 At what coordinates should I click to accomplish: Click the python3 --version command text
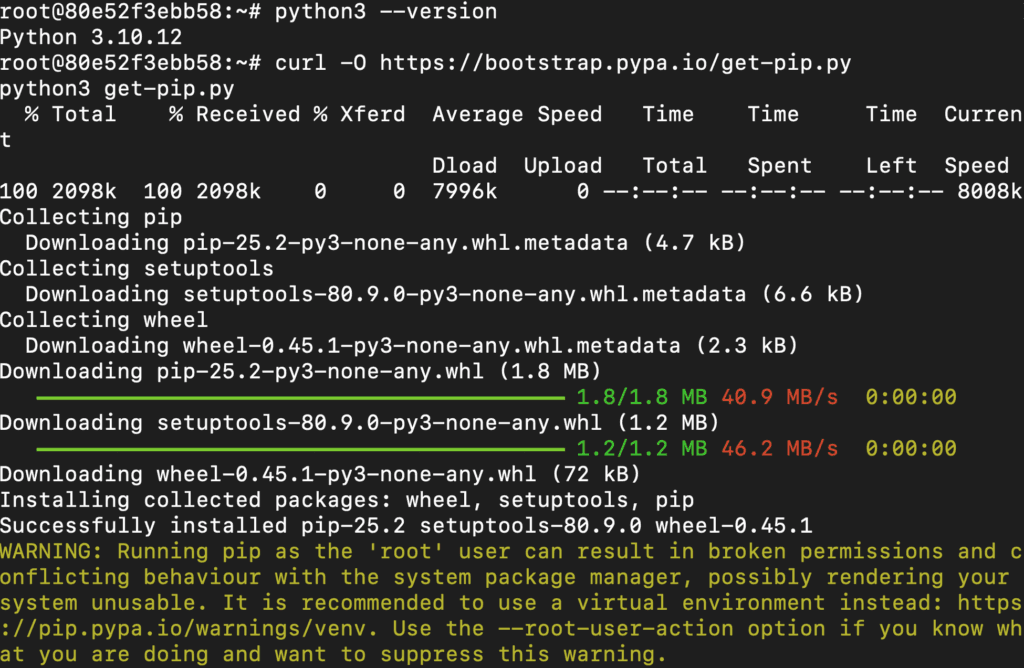click(386, 12)
